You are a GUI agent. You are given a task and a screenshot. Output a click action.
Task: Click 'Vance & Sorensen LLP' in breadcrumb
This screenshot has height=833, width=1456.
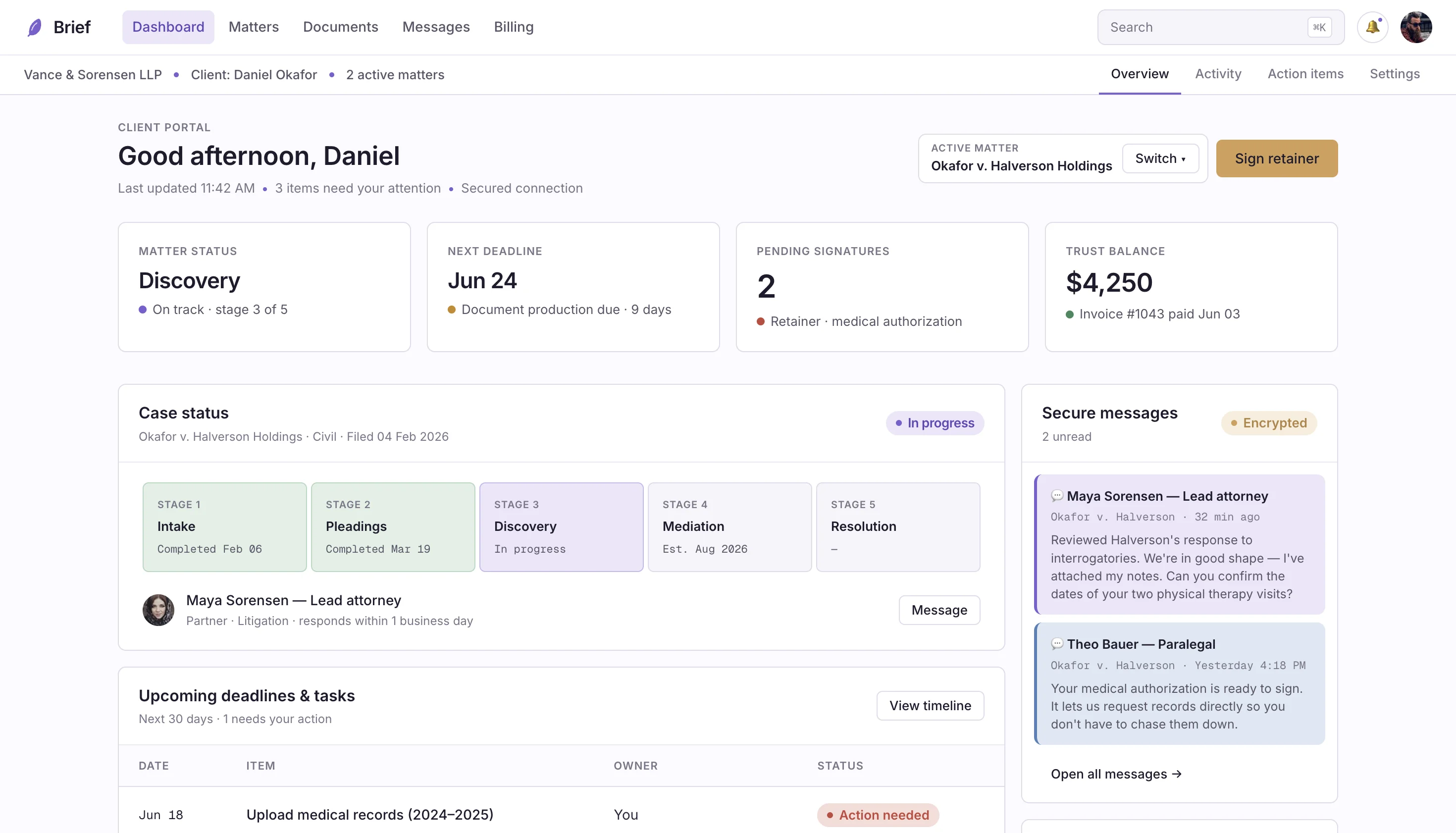click(93, 74)
